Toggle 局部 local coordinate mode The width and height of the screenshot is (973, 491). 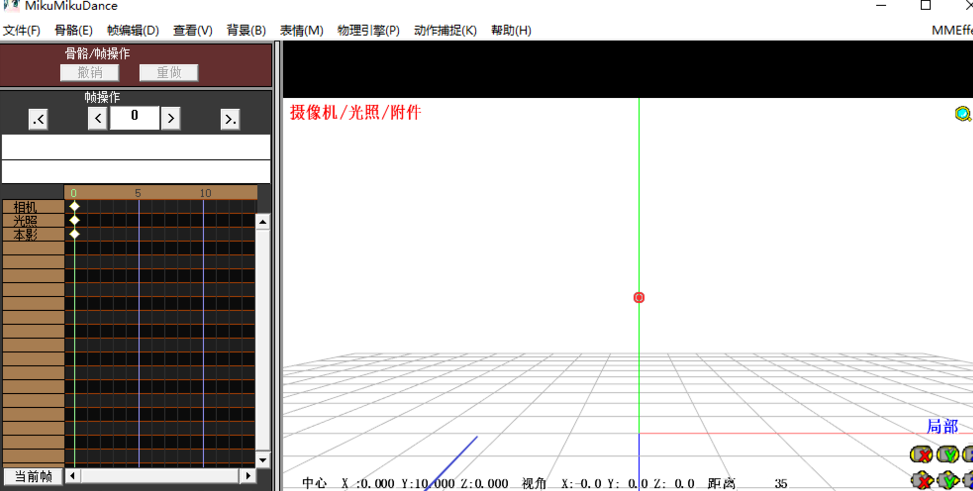tap(942, 426)
